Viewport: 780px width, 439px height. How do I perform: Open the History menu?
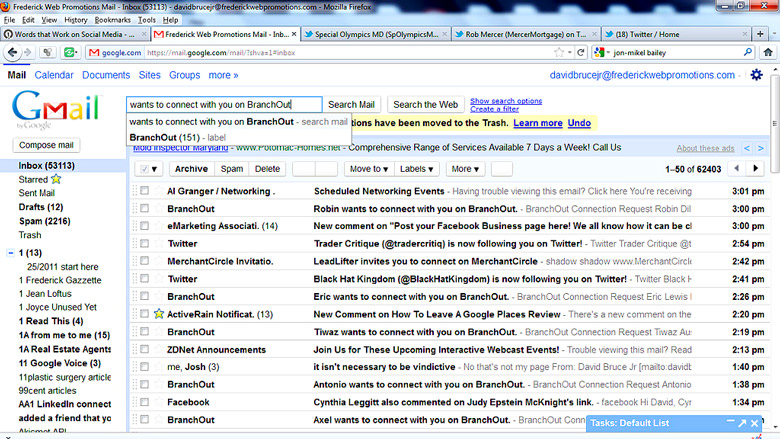pyautogui.click(x=76, y=20)
